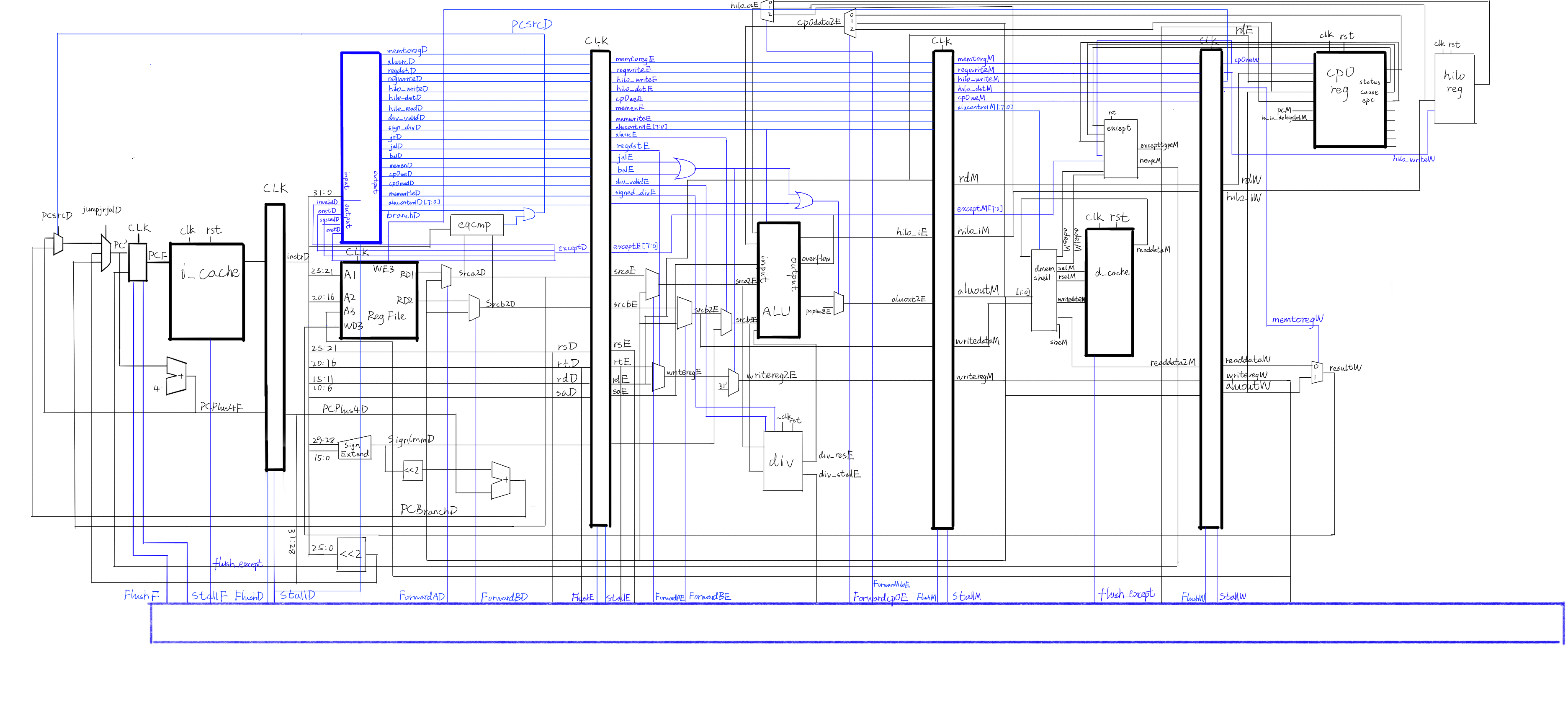This screenshot has width=1568, height=714.
Task: Click the div unit block
Action: [x=783, y=461]
